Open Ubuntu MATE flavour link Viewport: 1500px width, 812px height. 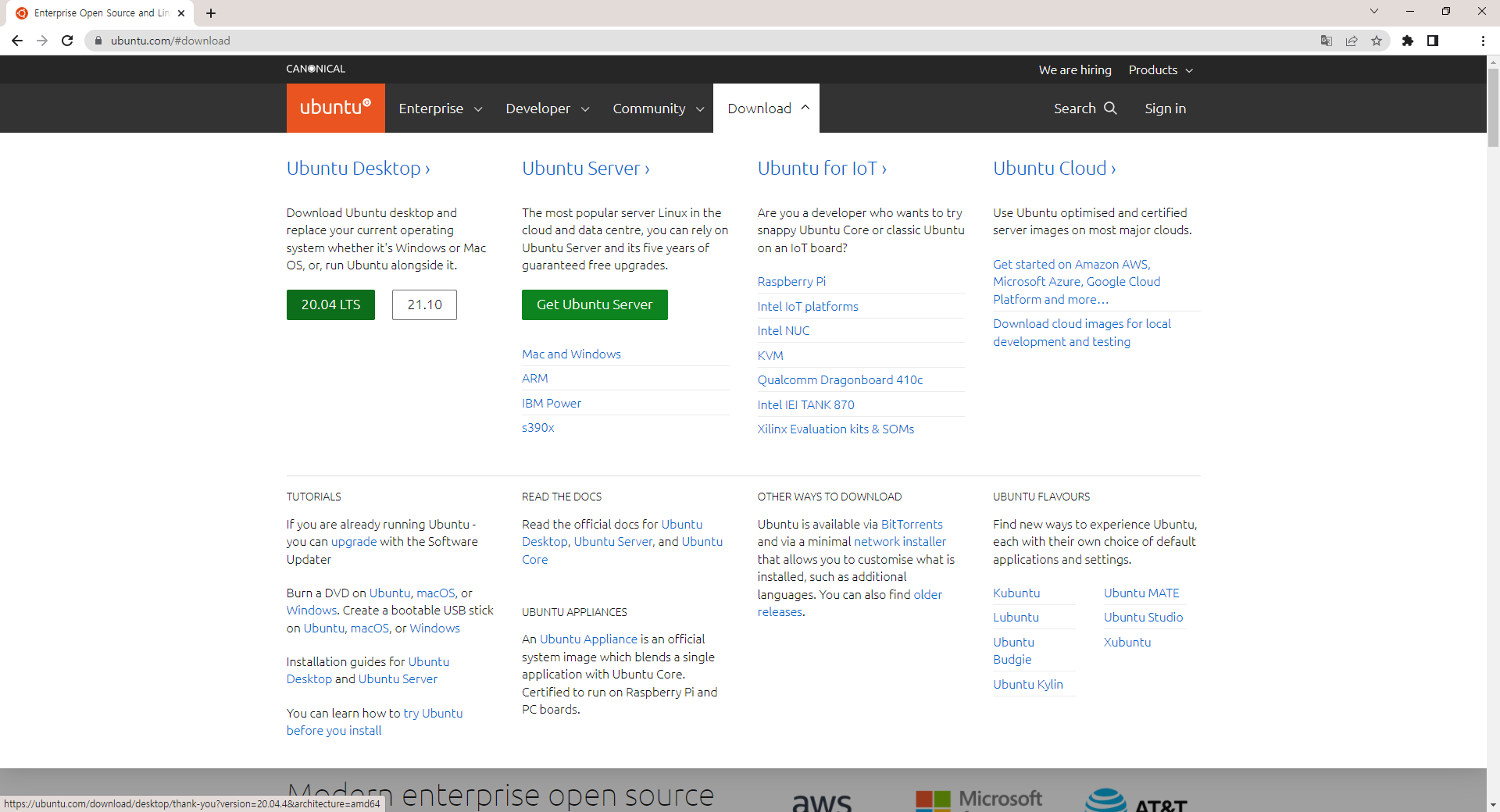[1141, 593]
